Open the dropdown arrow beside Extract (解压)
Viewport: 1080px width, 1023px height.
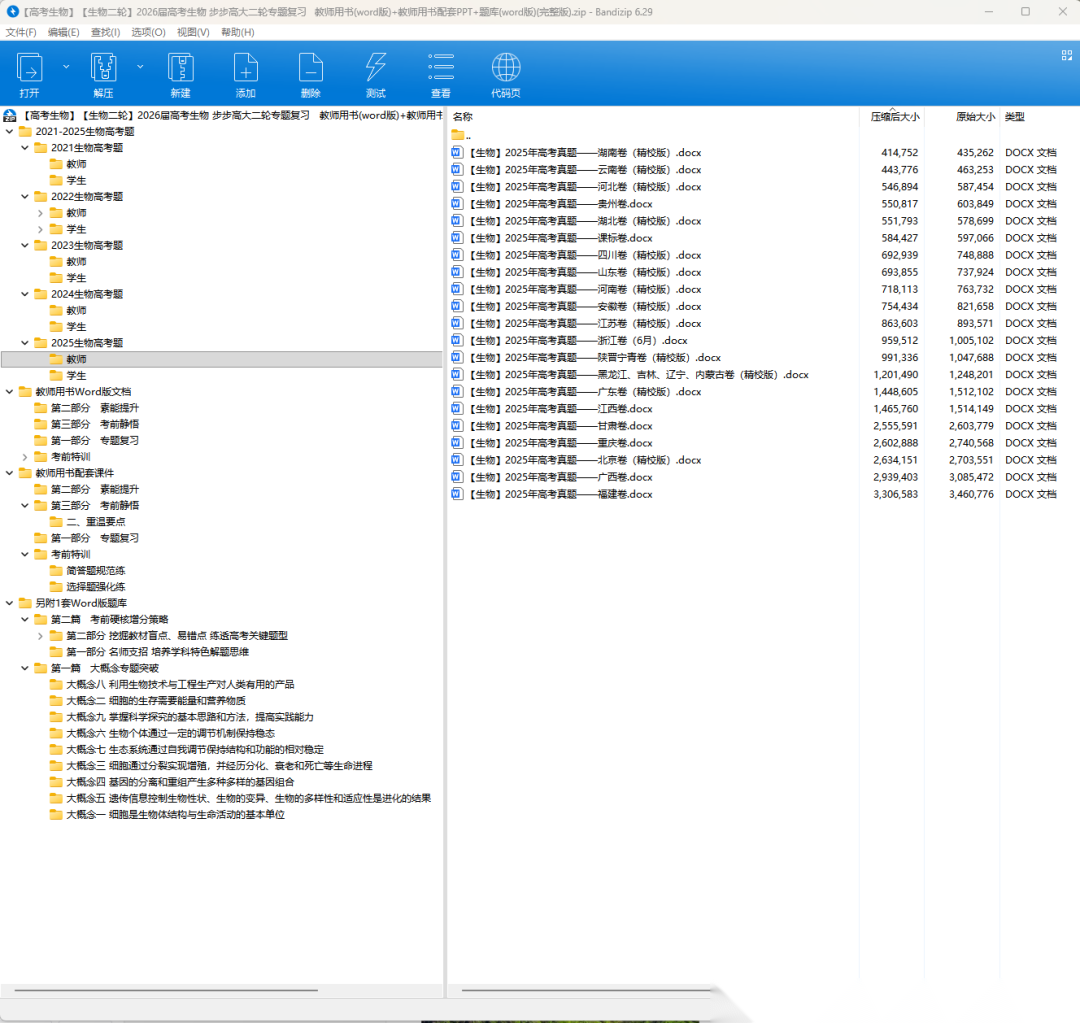[140, 66]
